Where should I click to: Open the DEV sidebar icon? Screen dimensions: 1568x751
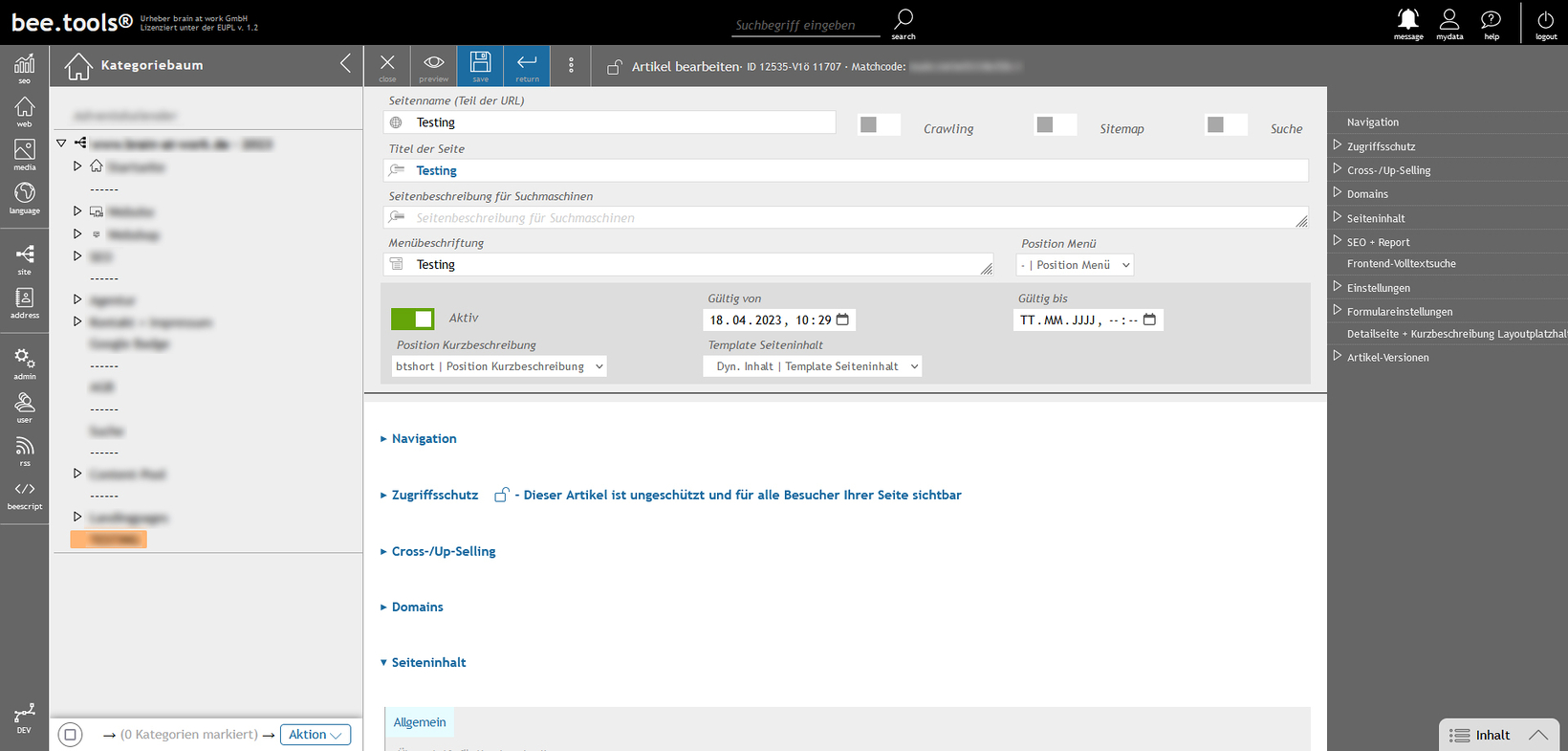(24, 718)
